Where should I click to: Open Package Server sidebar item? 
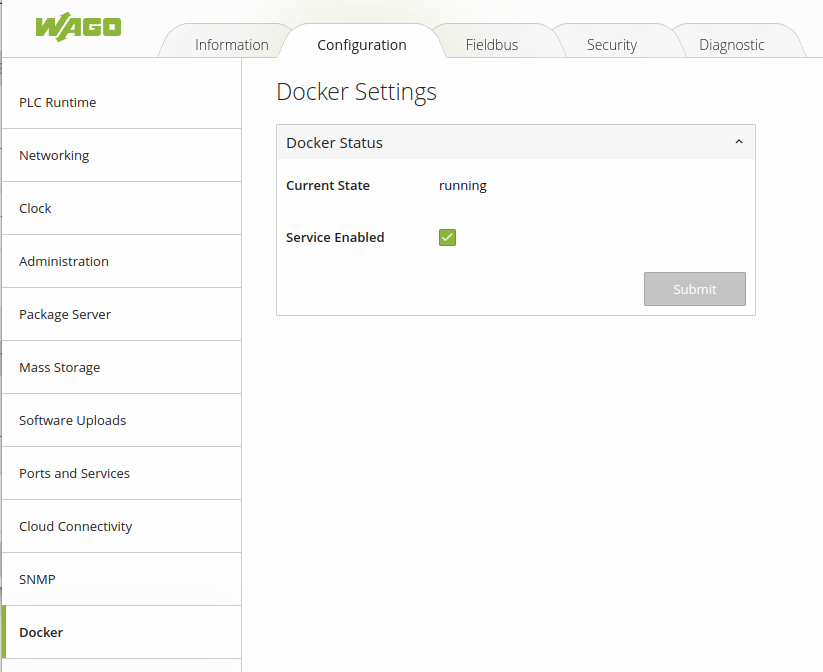65,315
